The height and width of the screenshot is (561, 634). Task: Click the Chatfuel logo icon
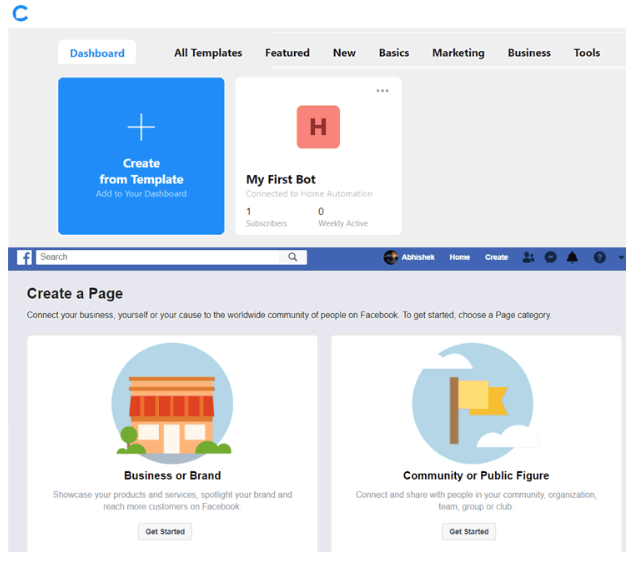(x=20, y=14)
